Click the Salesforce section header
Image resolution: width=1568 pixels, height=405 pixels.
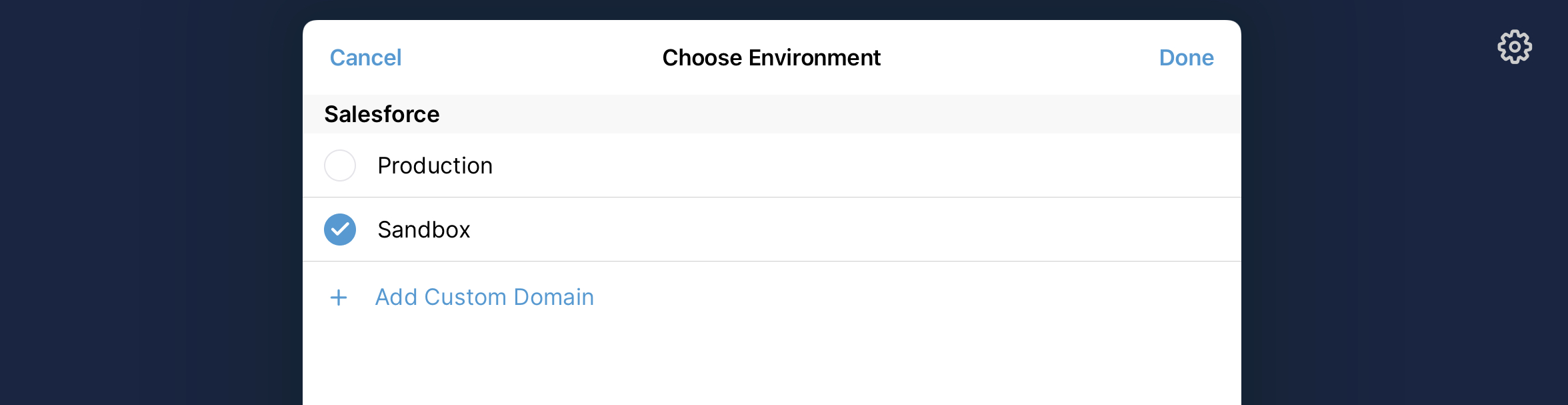click(381, 114)
